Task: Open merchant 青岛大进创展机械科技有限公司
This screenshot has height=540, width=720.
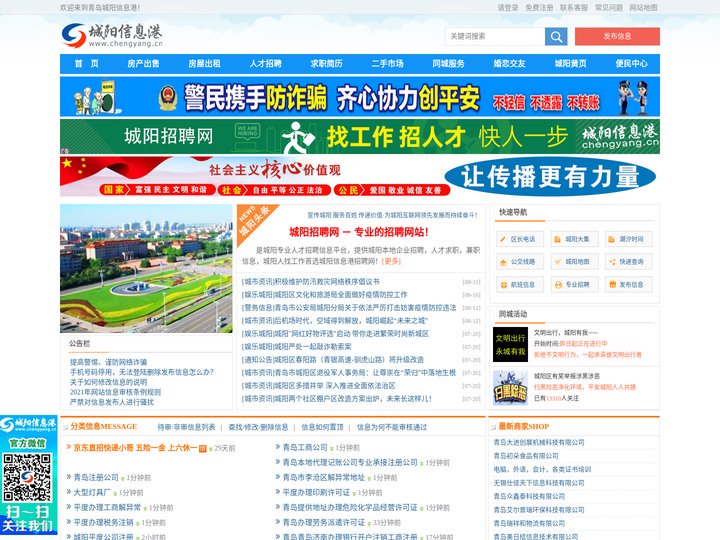Action: coord(539,442)
